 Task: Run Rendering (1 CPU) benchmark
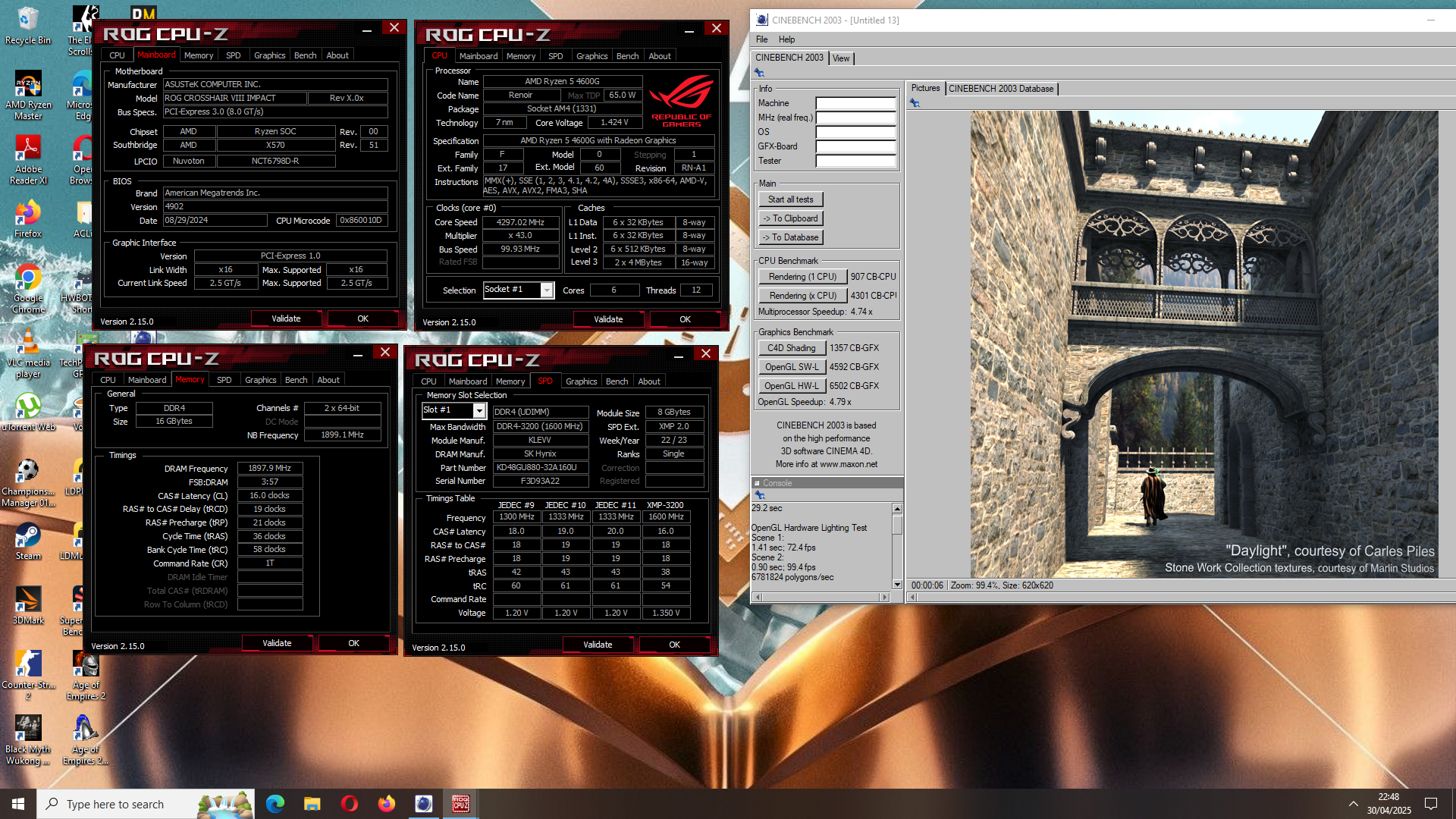click(x=802, y=277)
